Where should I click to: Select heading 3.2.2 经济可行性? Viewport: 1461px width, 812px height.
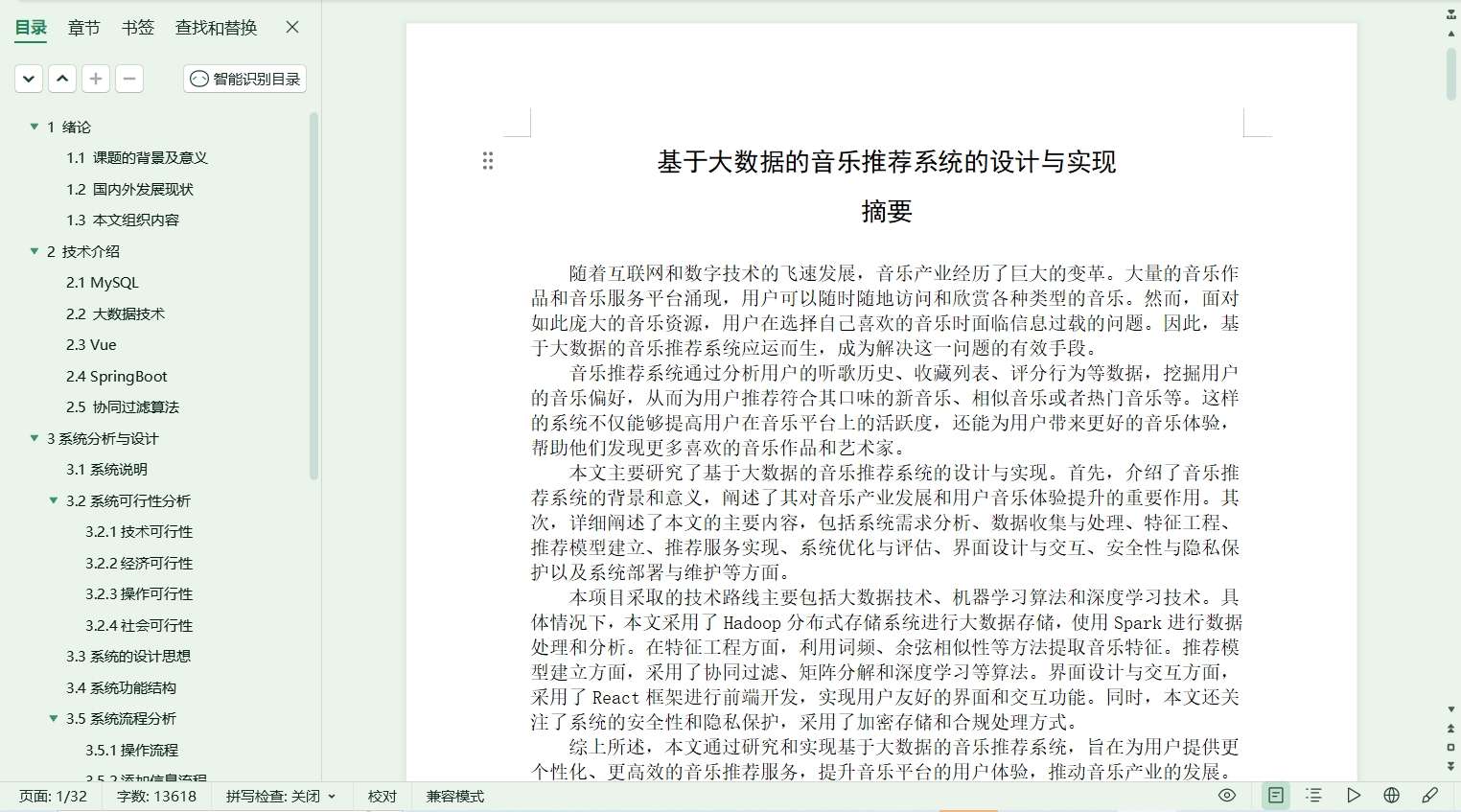[139, 563]
